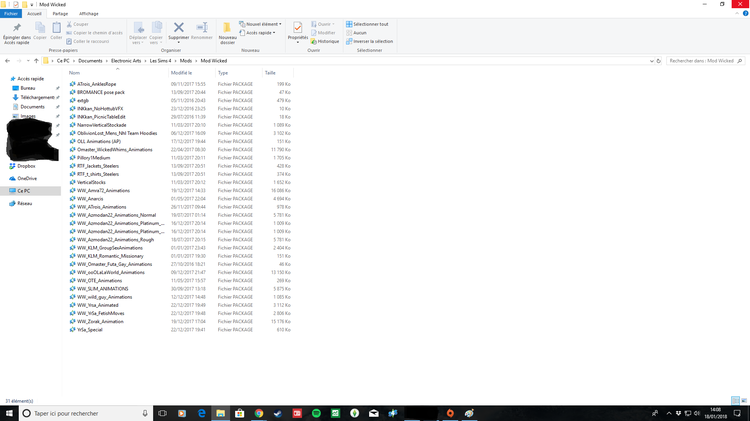750x421 pixels.
Task: Click the Épingler dans Accès rapide icon
Action: [x=17, y=28]
